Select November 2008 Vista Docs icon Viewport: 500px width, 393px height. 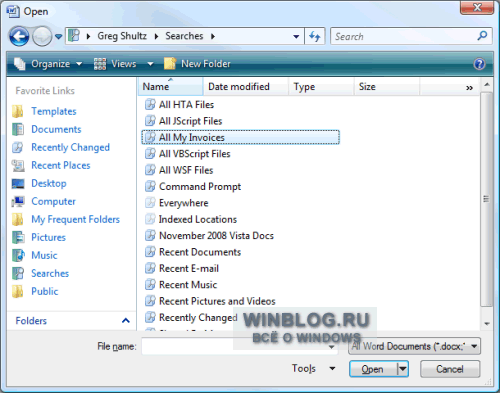click(x=150, y=235)
